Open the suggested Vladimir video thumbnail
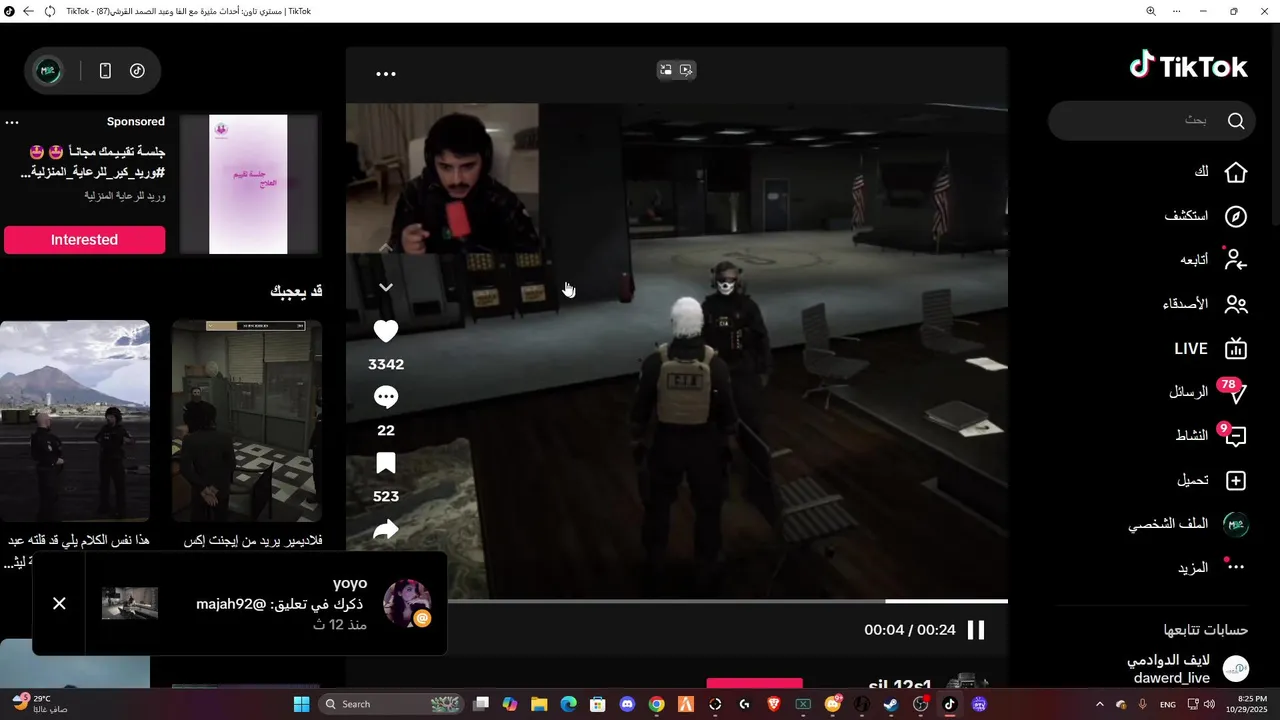Screen dimensions: 1280x720 click(247, 421)
